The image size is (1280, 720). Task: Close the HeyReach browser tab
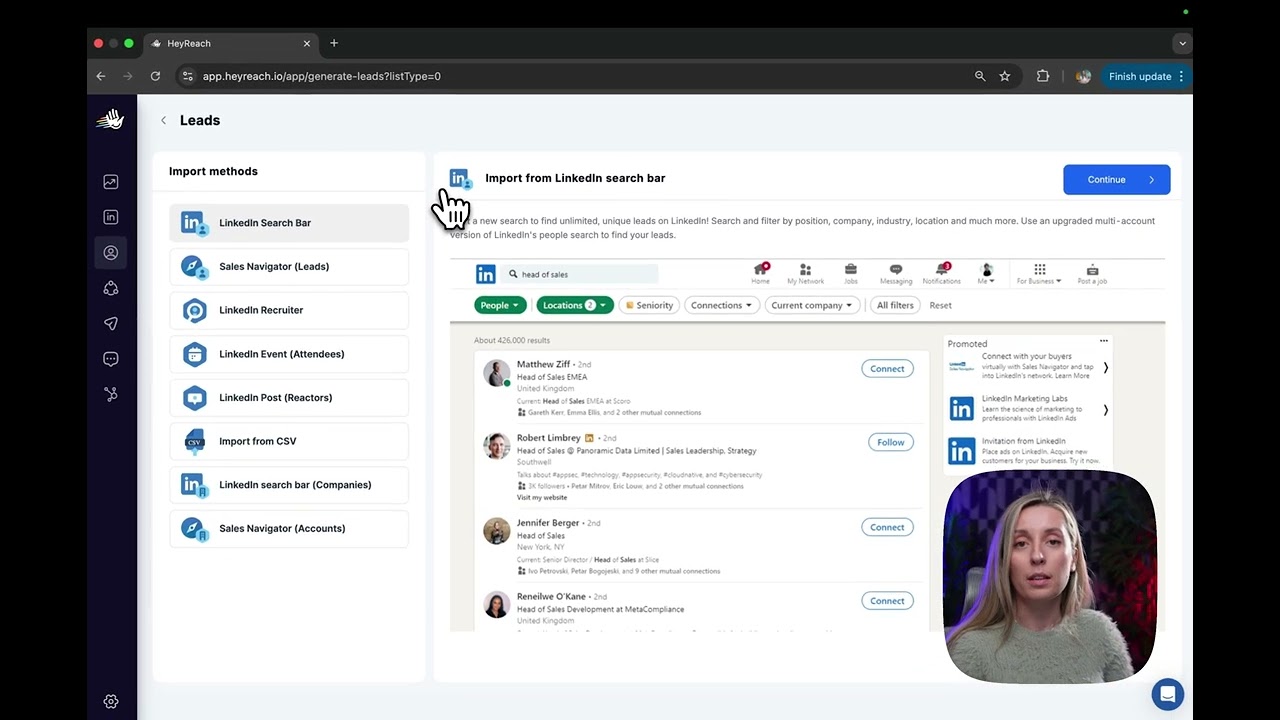click(307, 43)
